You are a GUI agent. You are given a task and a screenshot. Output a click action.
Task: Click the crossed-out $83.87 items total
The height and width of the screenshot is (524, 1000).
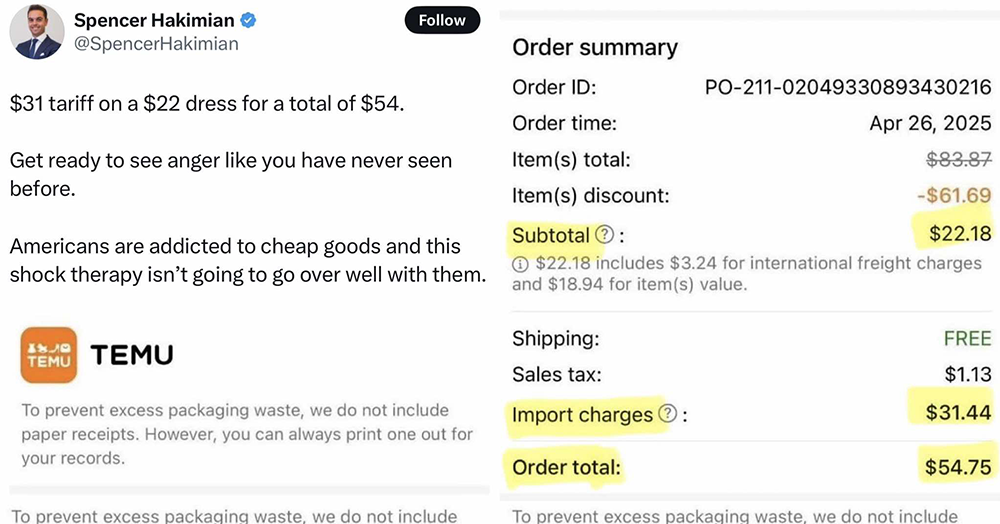click(x=959, y=159)
